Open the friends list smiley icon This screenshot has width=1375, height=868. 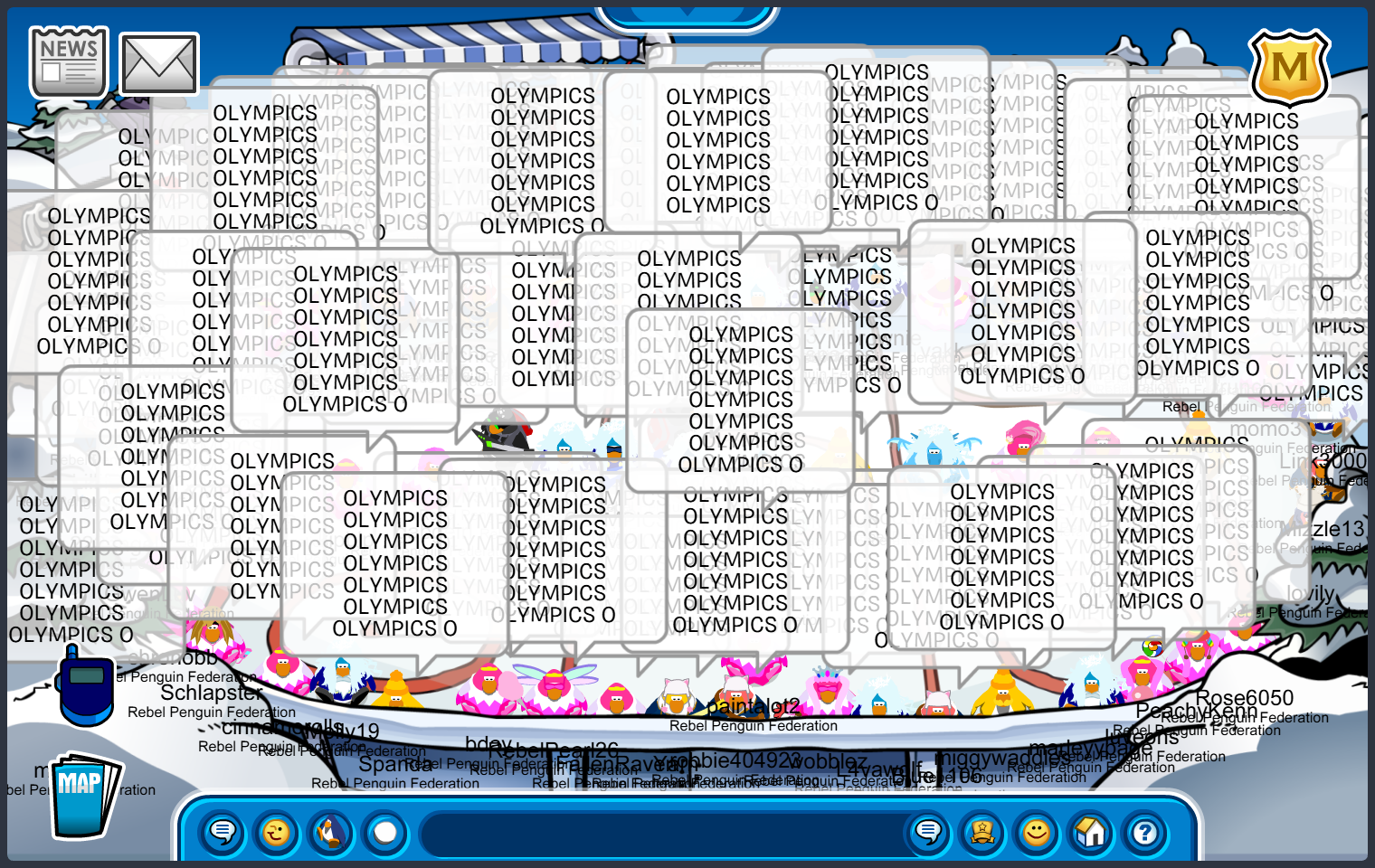1037,832
